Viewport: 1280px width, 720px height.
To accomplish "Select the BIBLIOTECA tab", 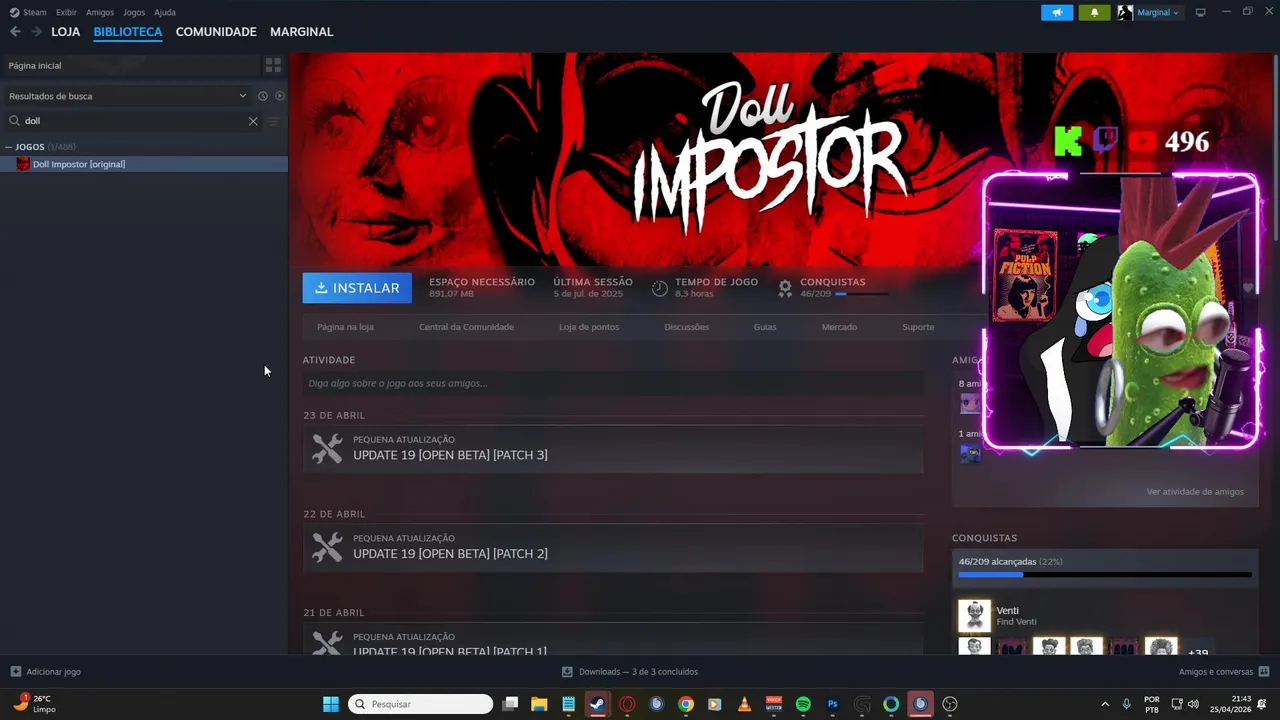I will tap(128, 32).
